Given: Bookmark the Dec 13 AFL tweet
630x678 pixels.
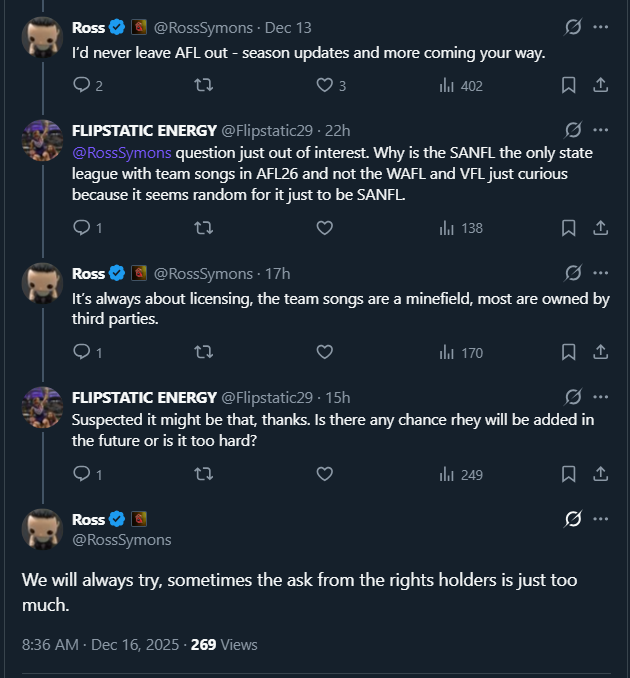Looking at the screenshot, I should (568, 86).
